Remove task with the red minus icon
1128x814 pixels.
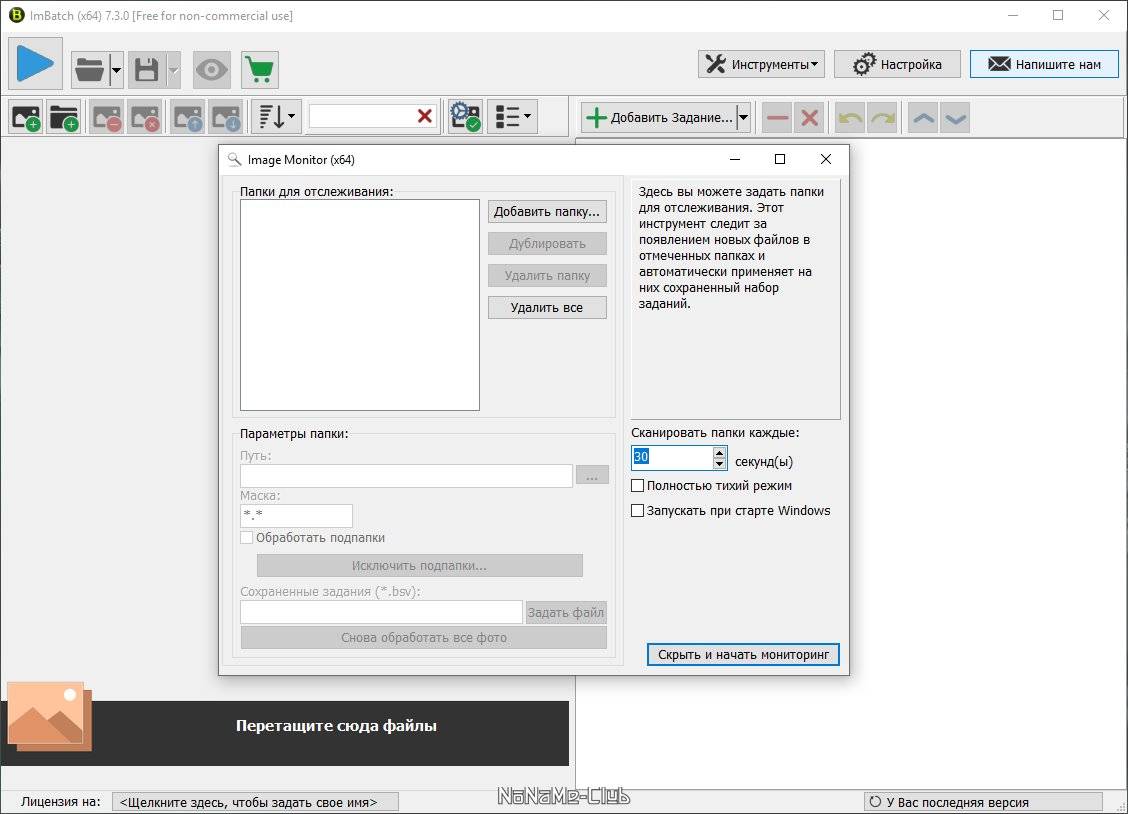point(777,117)
